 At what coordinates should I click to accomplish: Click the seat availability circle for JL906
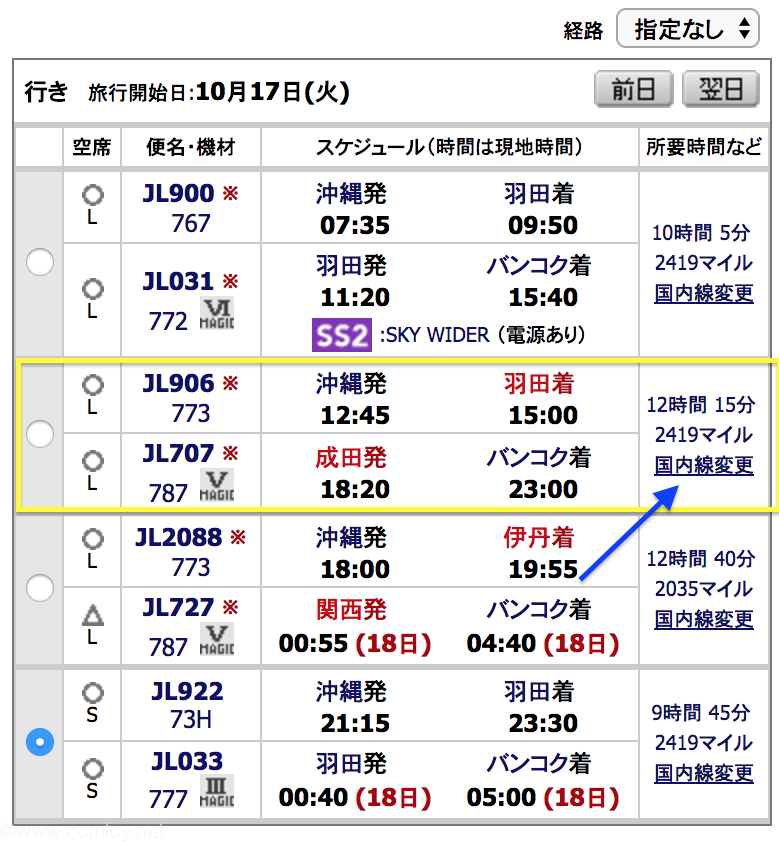coord(92,384)
